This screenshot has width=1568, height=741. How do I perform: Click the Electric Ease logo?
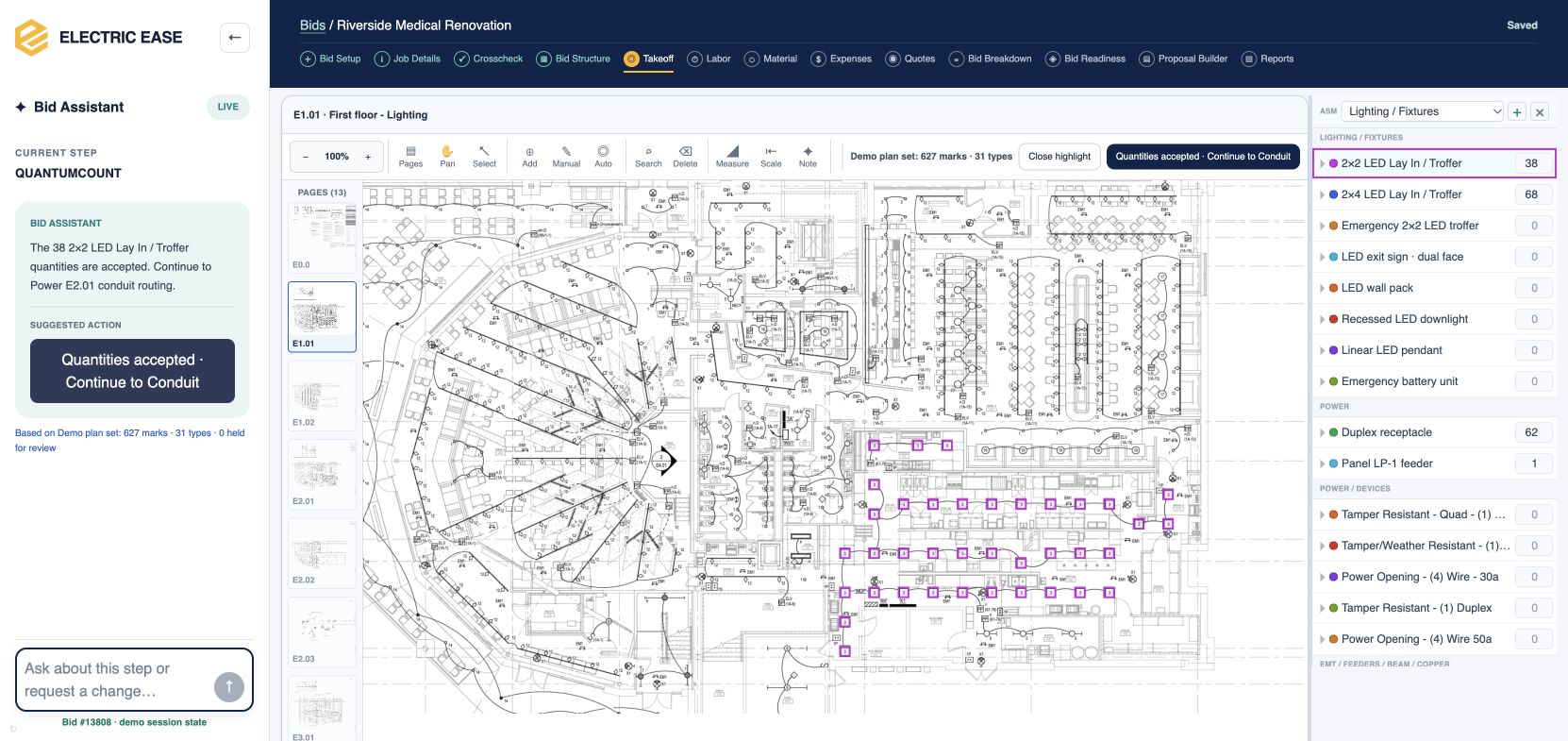tap(31, 38)
